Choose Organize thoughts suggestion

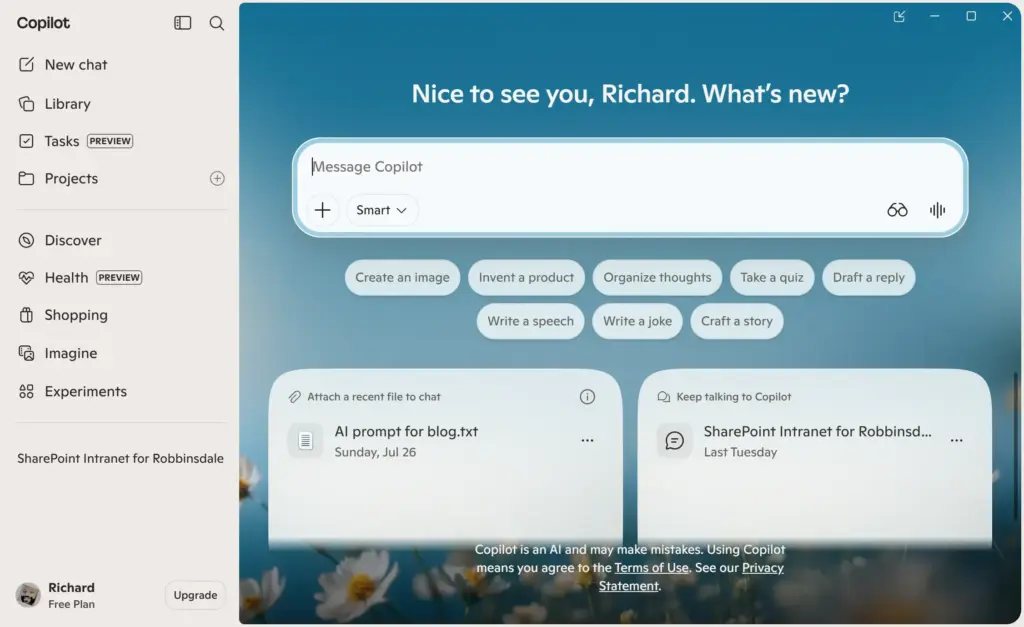point(657,278)
